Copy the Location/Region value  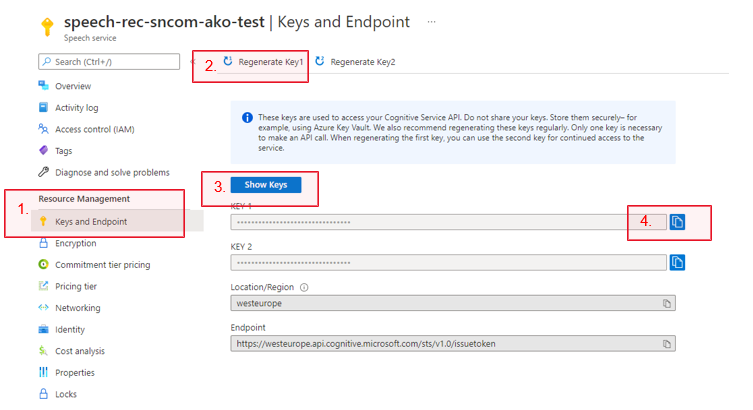[x=667, y=303]
